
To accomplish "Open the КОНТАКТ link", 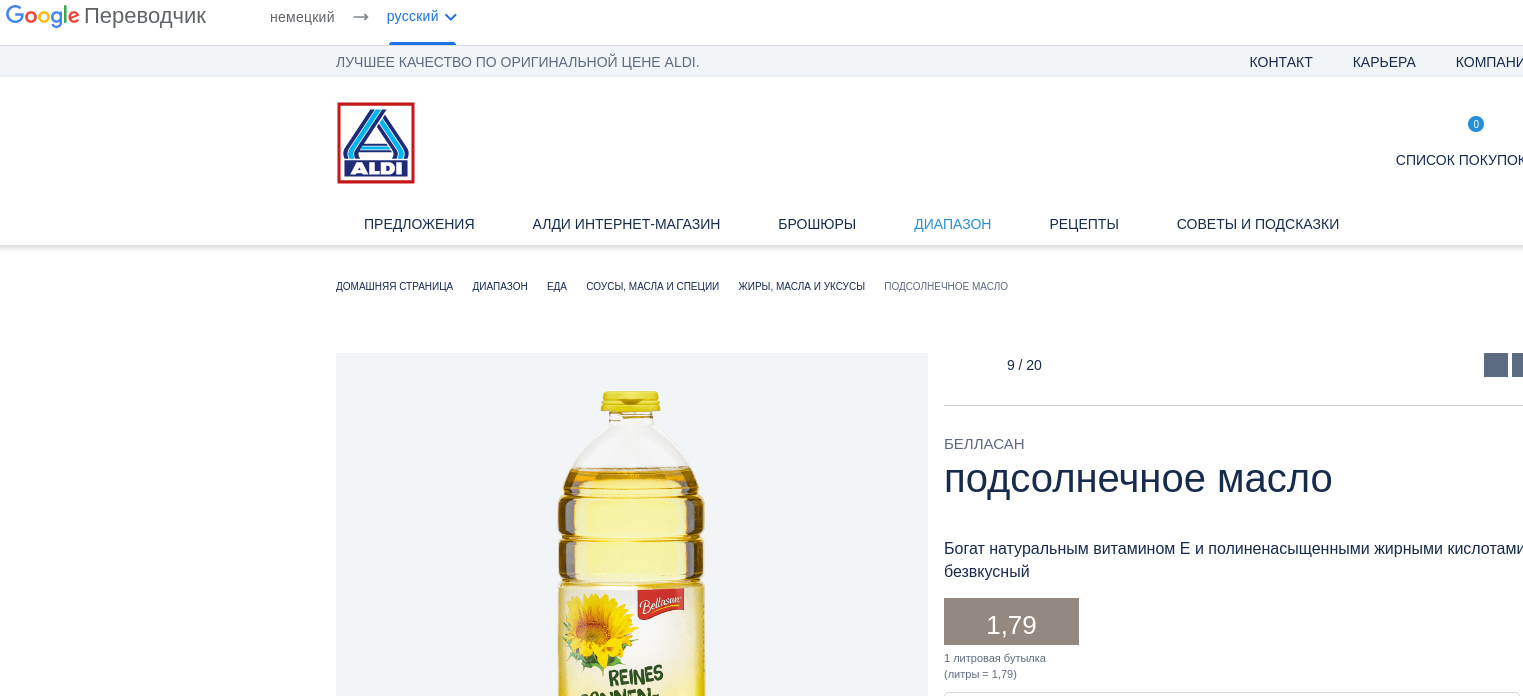I will point(1281,62).
